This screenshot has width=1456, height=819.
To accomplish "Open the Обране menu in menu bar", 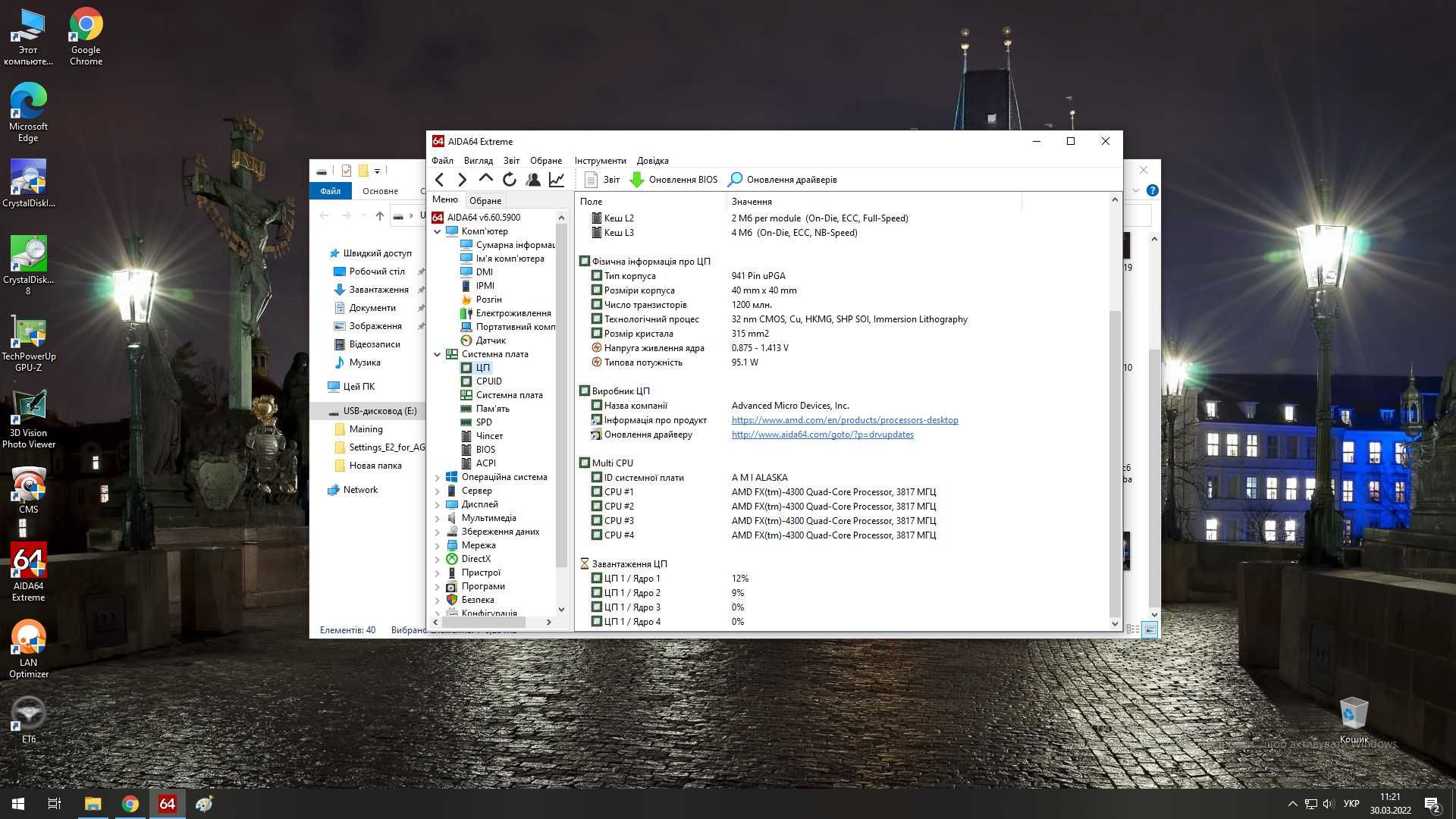I will coord(546,161).
